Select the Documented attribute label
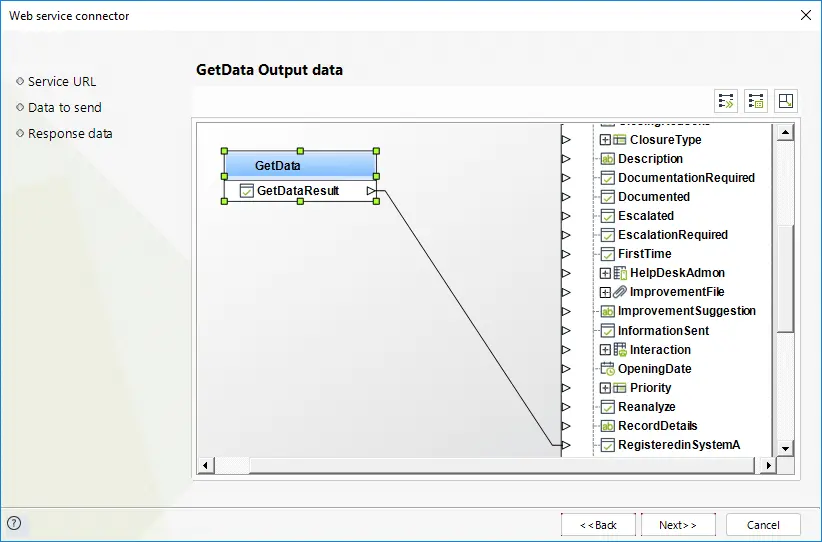 (654, 197)
